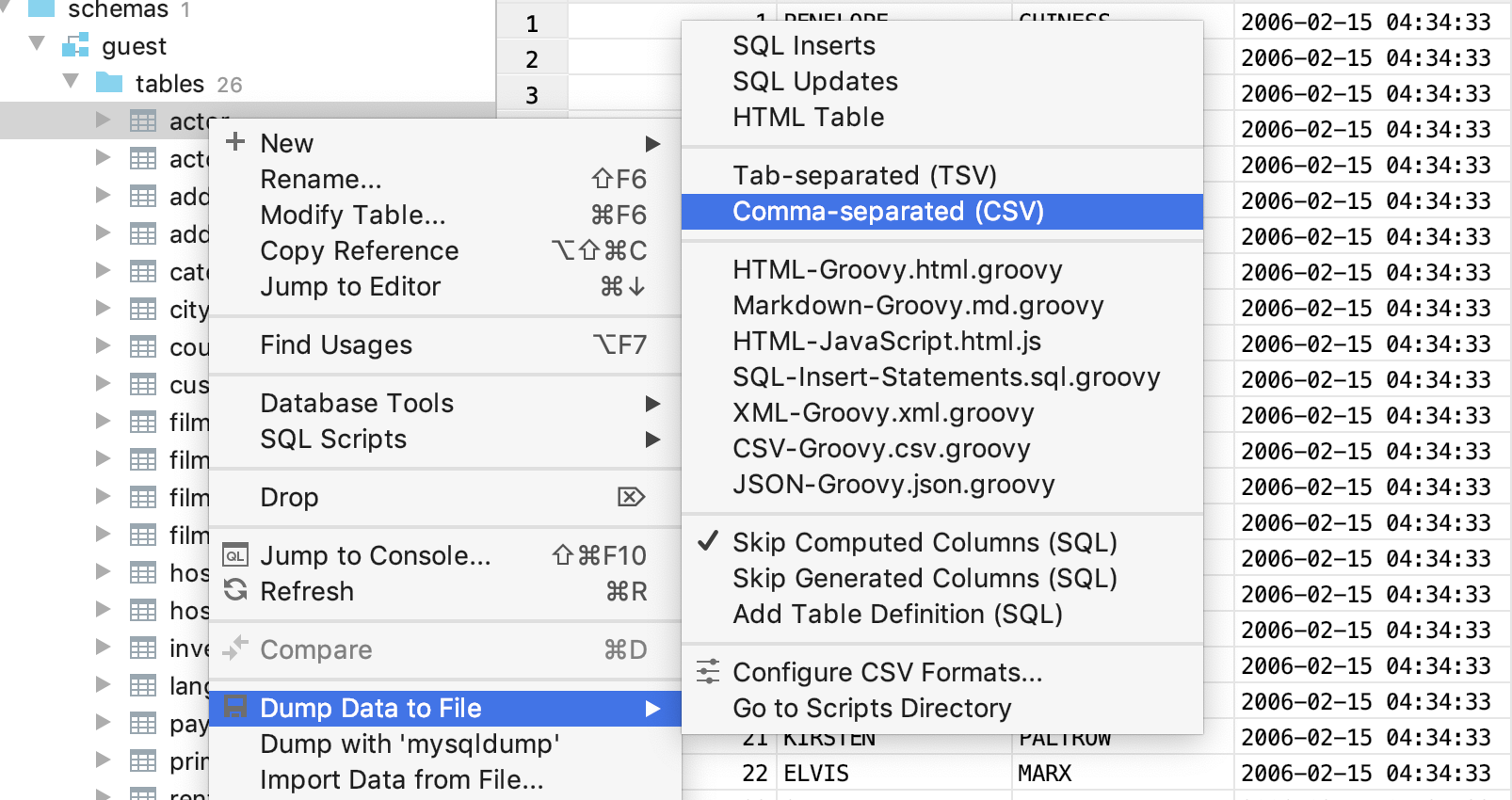The width and height of the screenshot is (1512, 800).
Task: Collapse the tables folder node
Action: [x=72, y=81]
